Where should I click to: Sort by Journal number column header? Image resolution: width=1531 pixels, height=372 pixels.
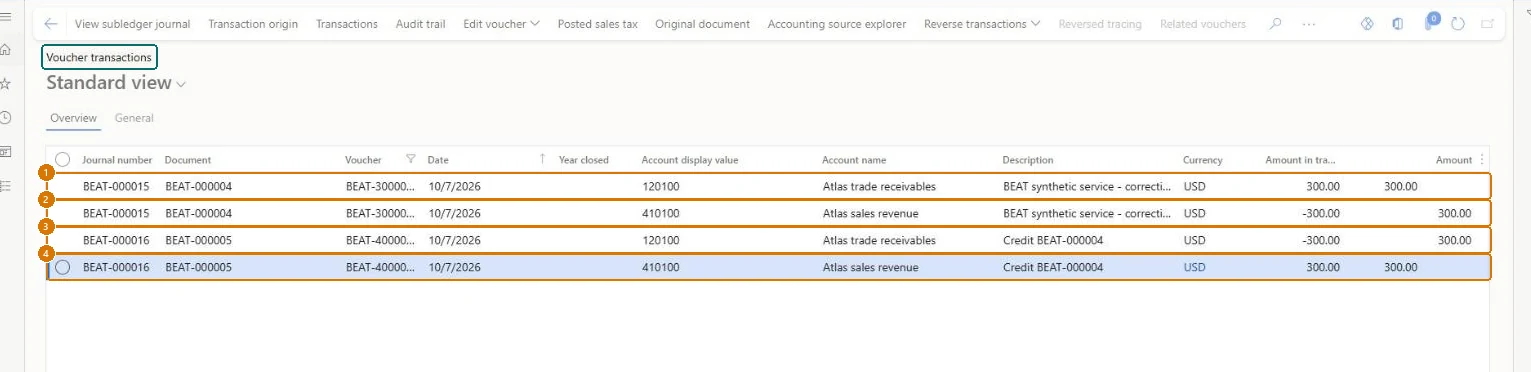[117, 160]
